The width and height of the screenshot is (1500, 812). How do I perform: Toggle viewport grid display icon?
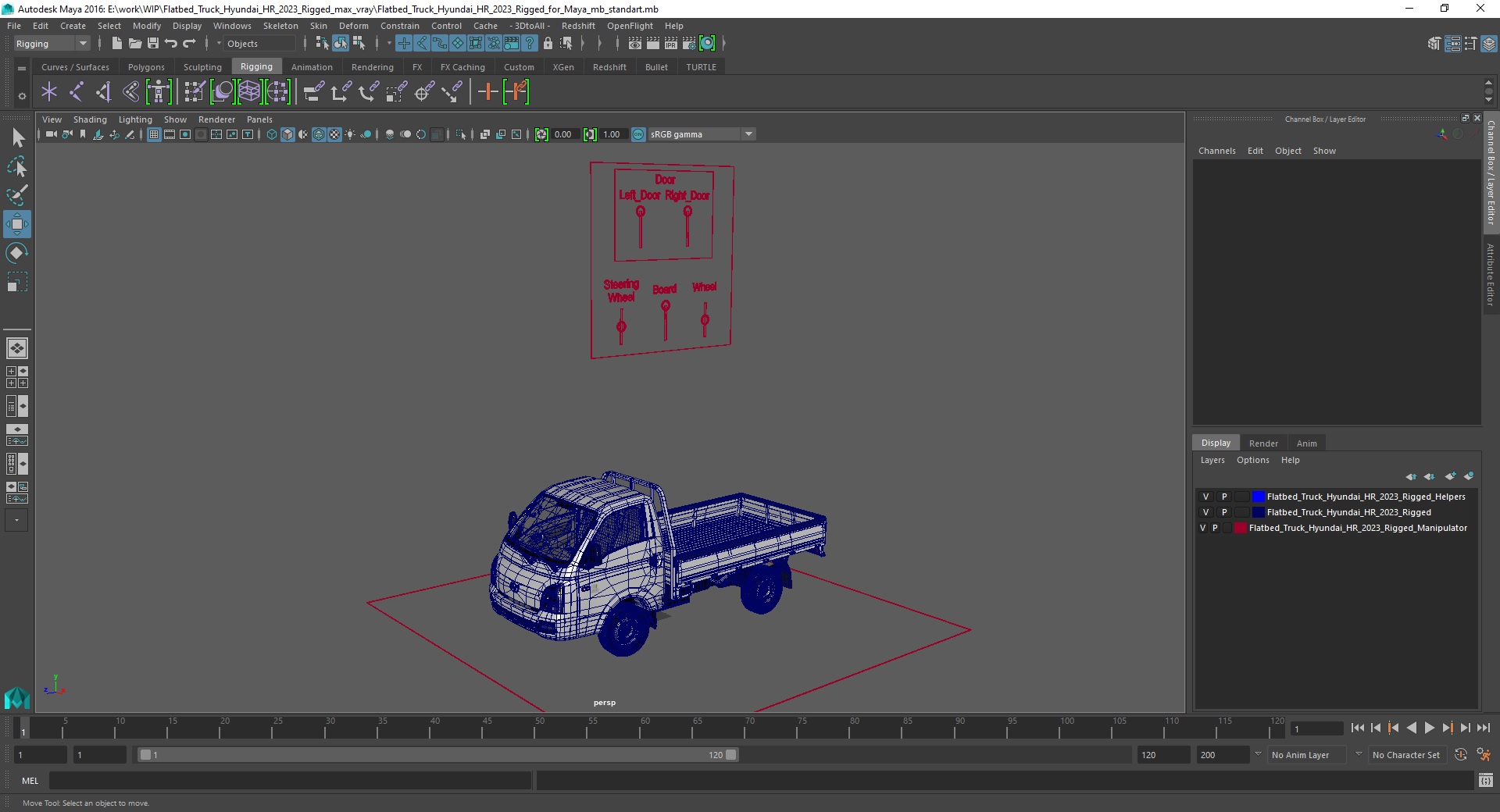(x=154, y=134)
